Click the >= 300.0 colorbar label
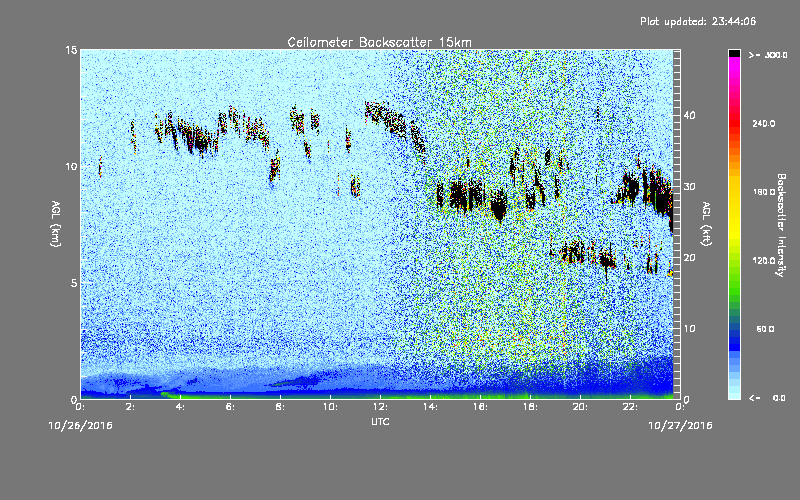Image resolution: width=800 pixels, height=500 pixels. pyautogui.click(x=768, y=55)
